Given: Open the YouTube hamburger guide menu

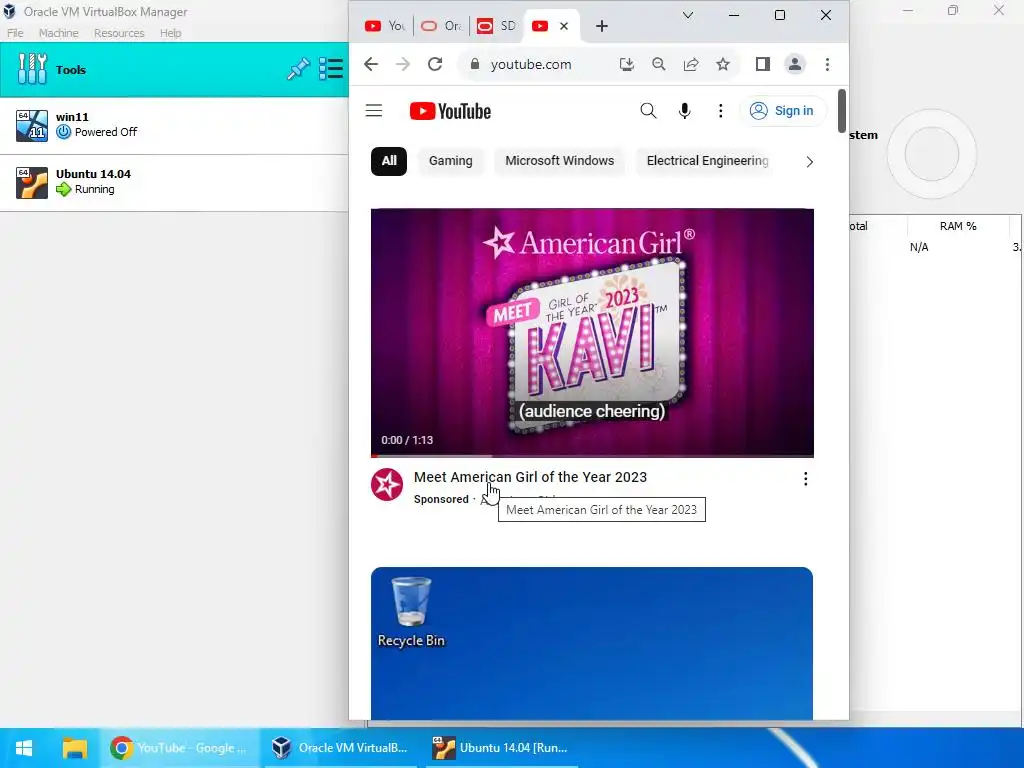Looking at the screenshot, I should point(374,111).
